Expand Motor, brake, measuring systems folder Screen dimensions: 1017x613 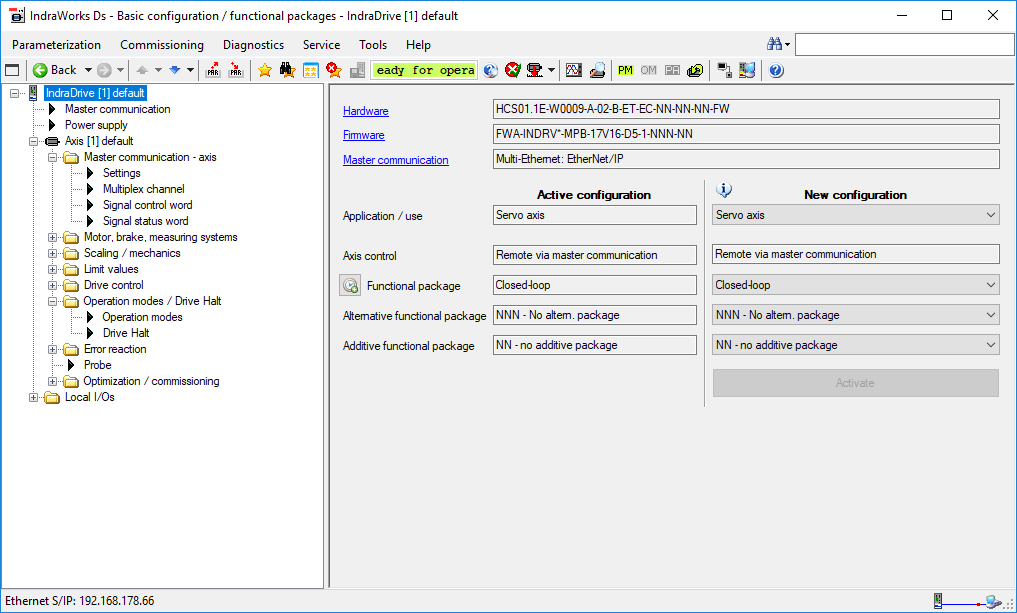point(53,237)
